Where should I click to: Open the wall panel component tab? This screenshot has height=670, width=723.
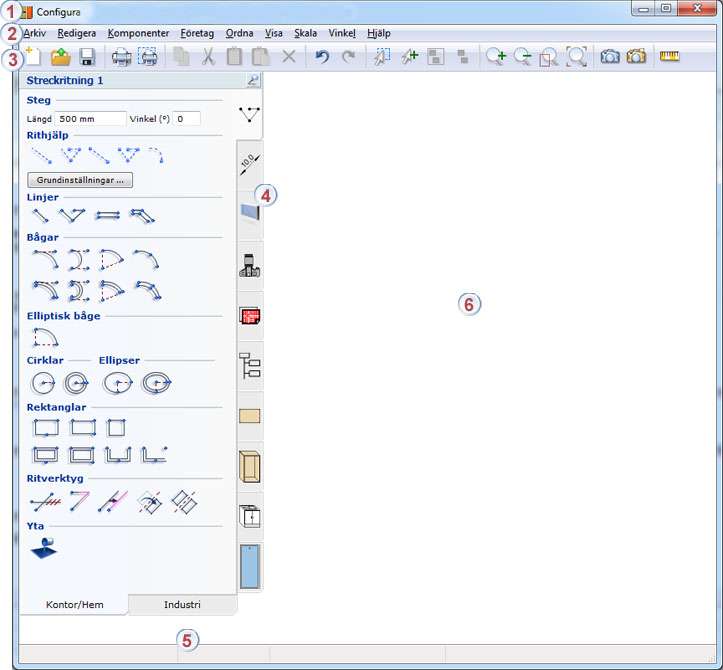coord(249,214)
